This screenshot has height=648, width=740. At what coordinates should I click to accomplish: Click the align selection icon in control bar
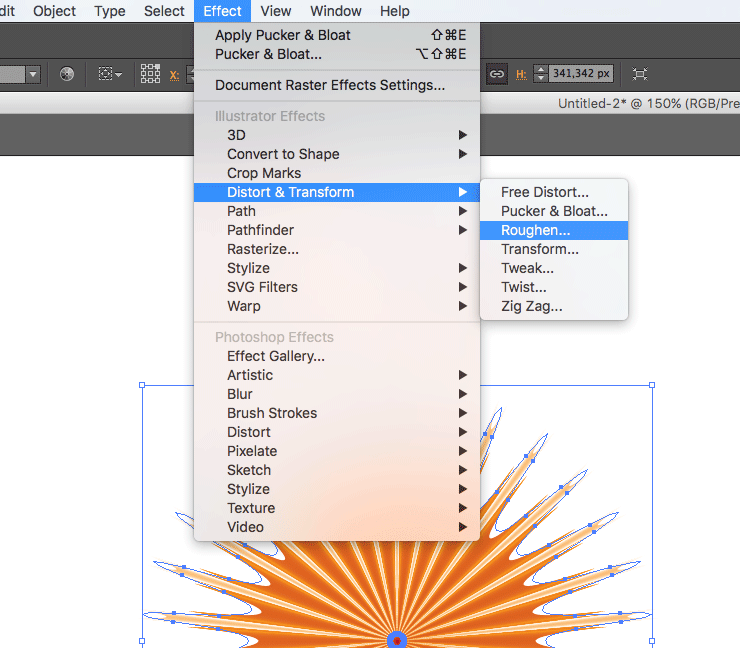(109, 74)
